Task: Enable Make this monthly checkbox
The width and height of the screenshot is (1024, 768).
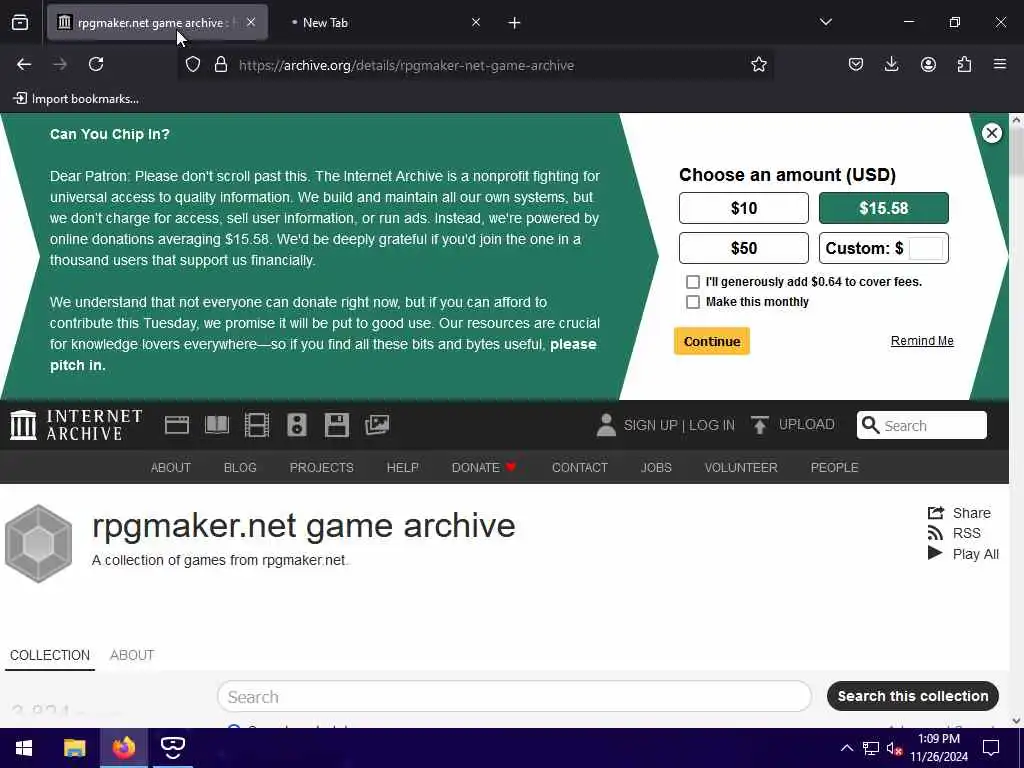Action: pyautogui.click(x=693, y=302)
